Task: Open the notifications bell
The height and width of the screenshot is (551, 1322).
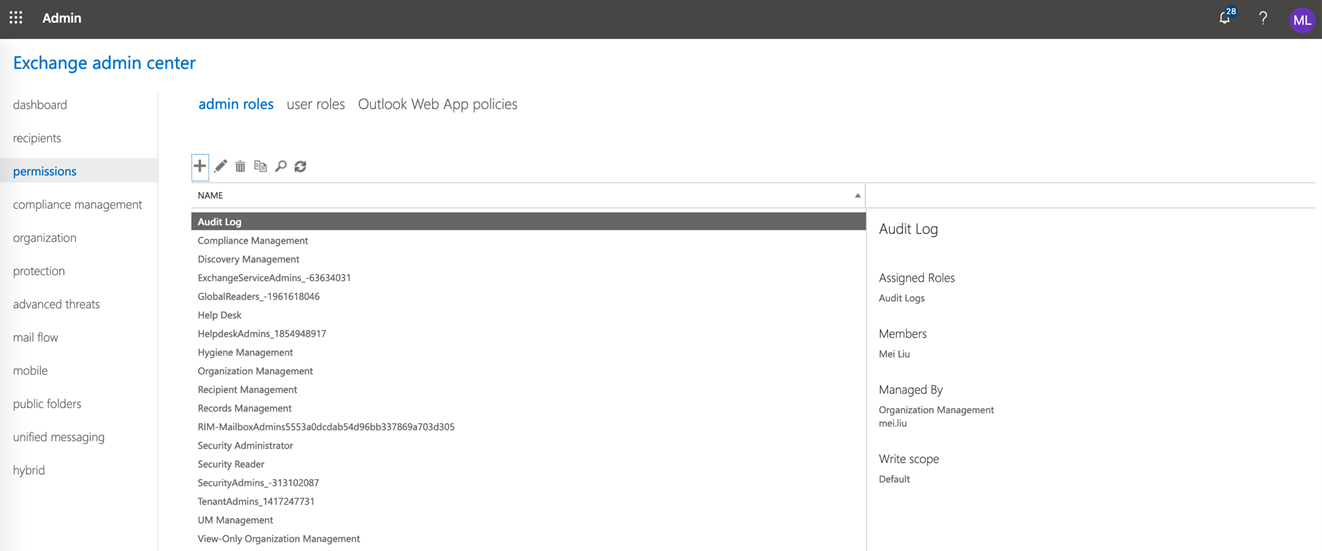Action: (x=1225, y=18)
